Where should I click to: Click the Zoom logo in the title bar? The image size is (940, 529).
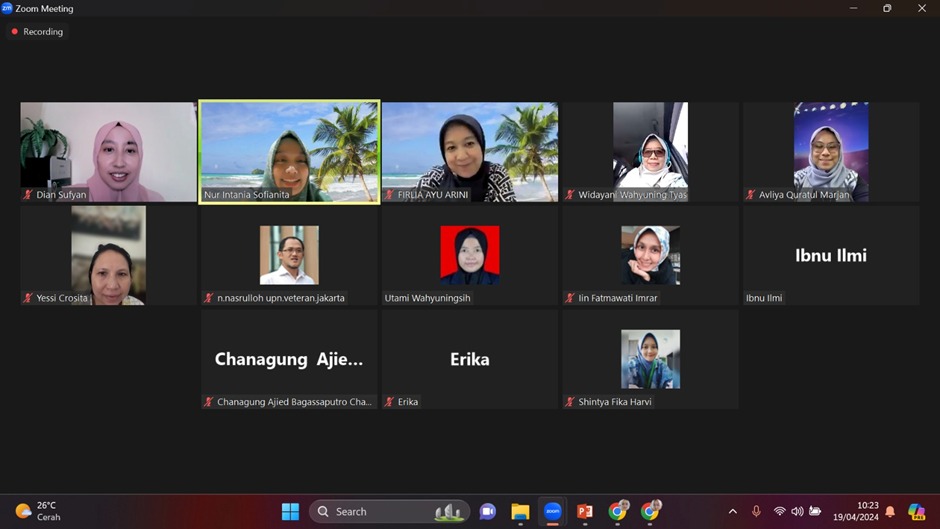(8, 8)
